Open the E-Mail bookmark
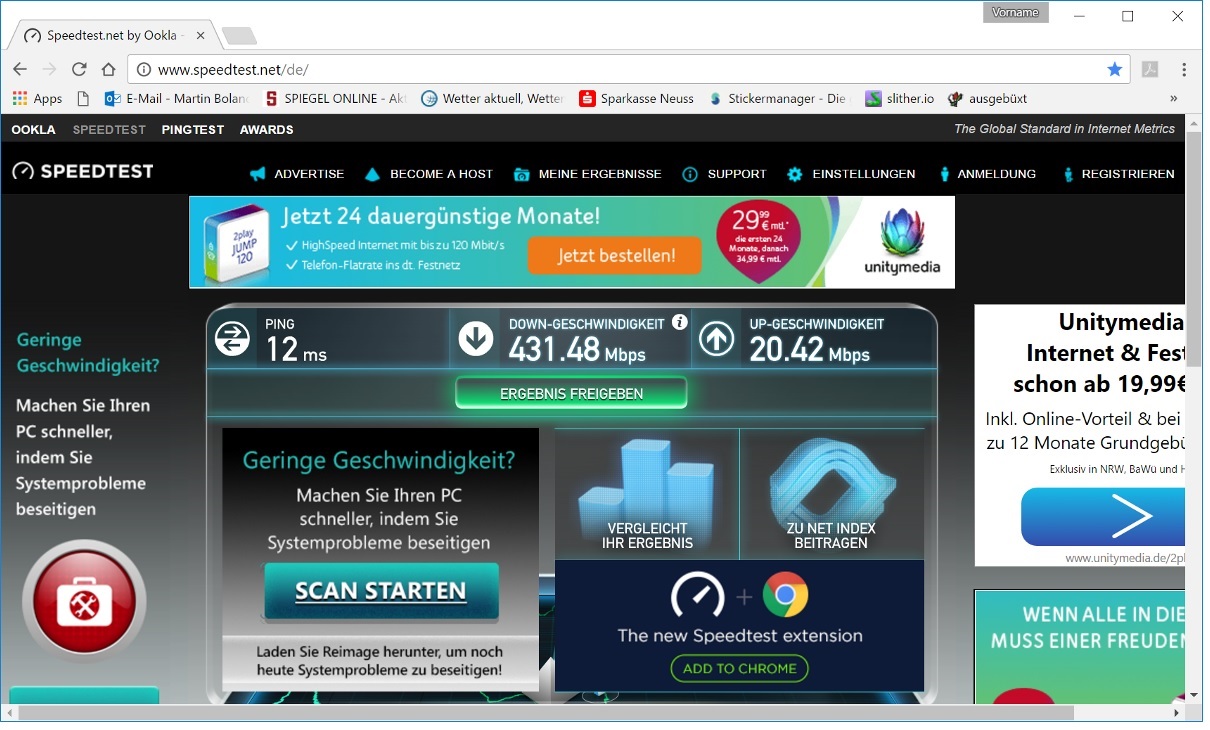 point(177,98)
